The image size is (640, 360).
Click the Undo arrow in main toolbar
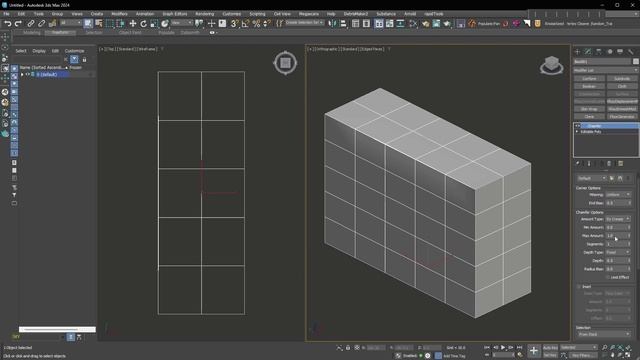[8, 24]
